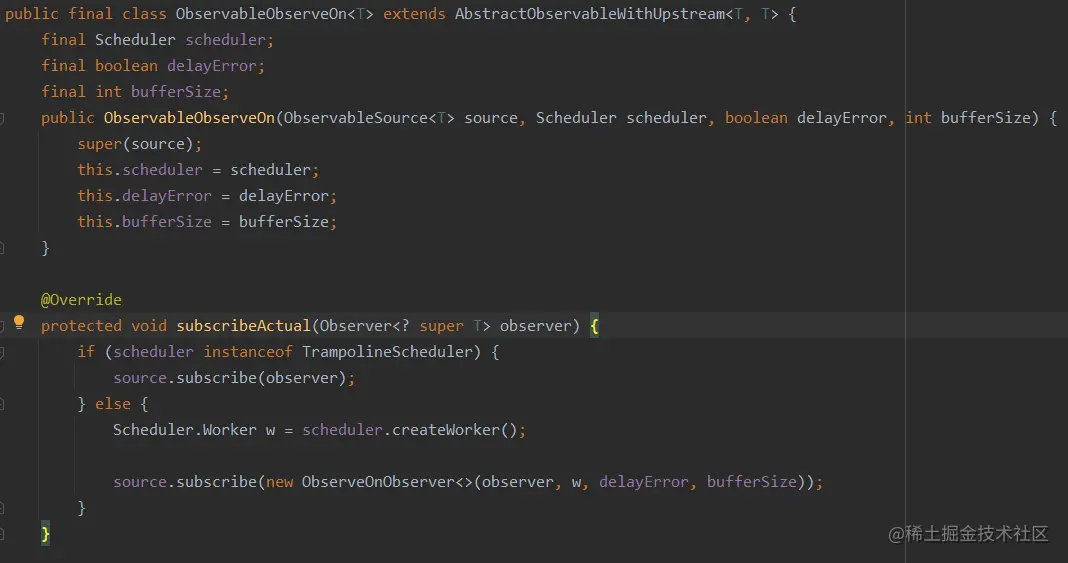Click the protected keyword
Screen dimensions: 1068x563
pos(81,326)
